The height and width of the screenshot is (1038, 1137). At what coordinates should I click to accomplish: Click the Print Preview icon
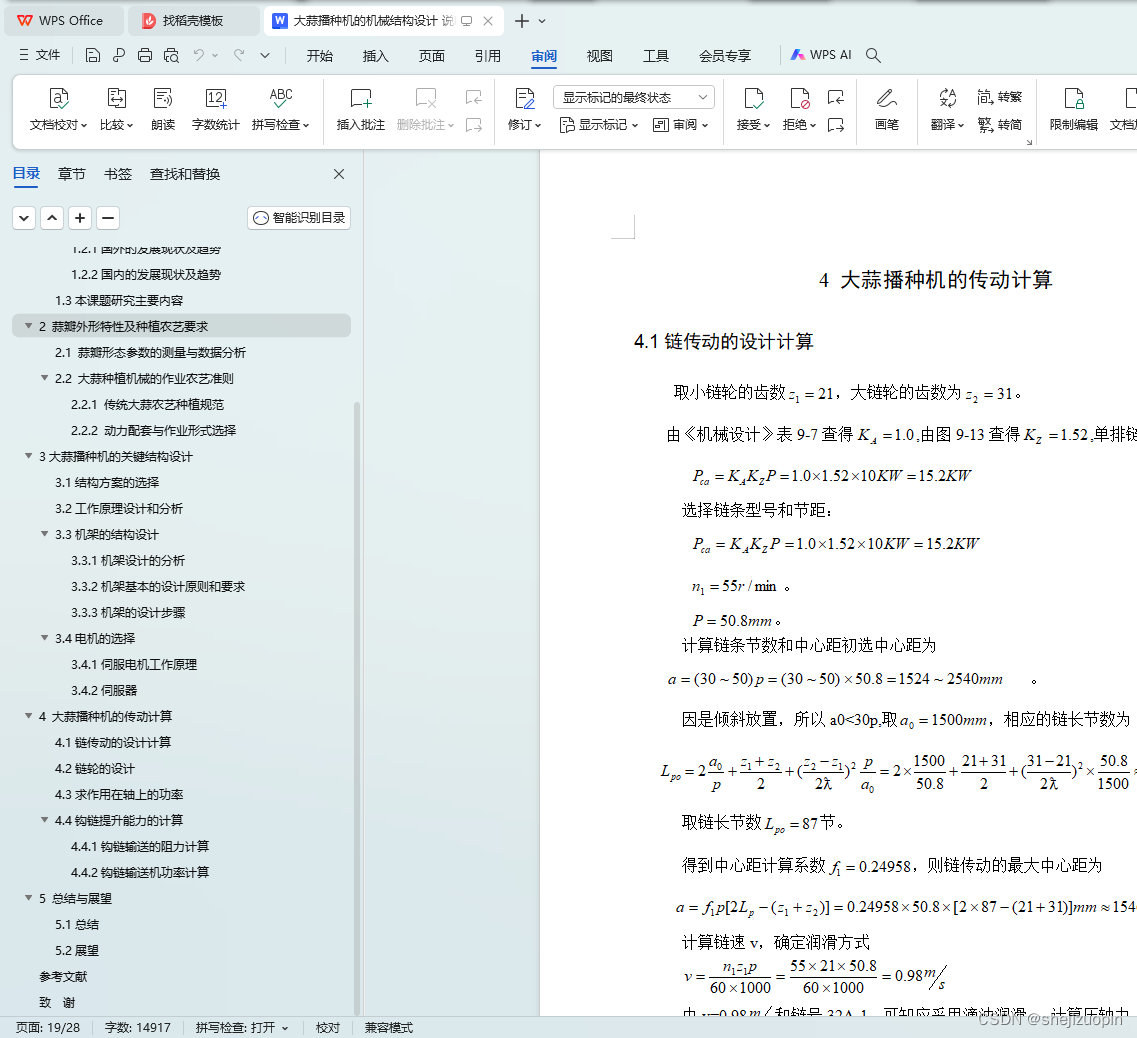coord(171,55)
